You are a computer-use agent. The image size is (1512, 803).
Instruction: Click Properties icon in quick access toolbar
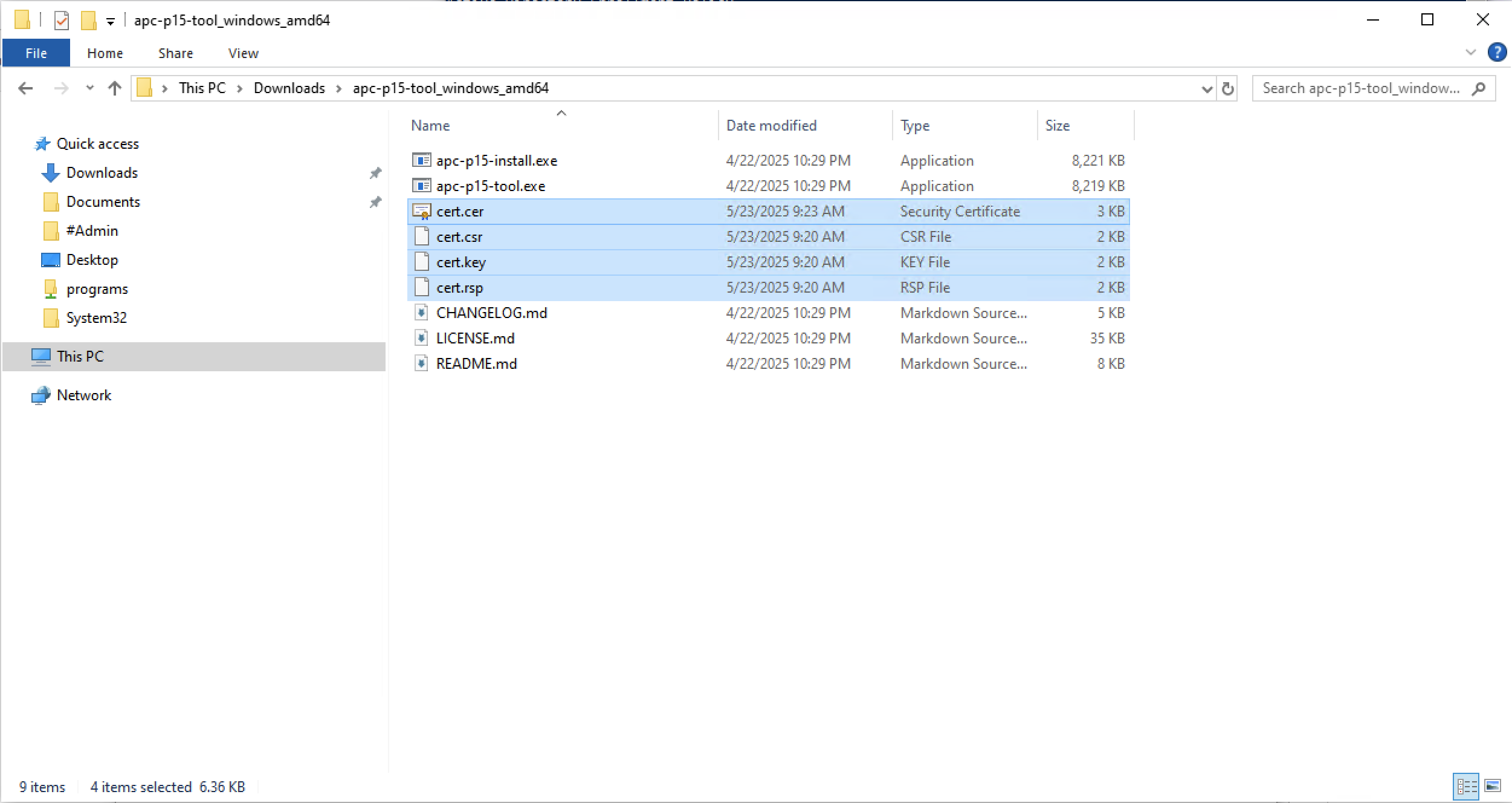pyautogui.click(x=62, y=21)
